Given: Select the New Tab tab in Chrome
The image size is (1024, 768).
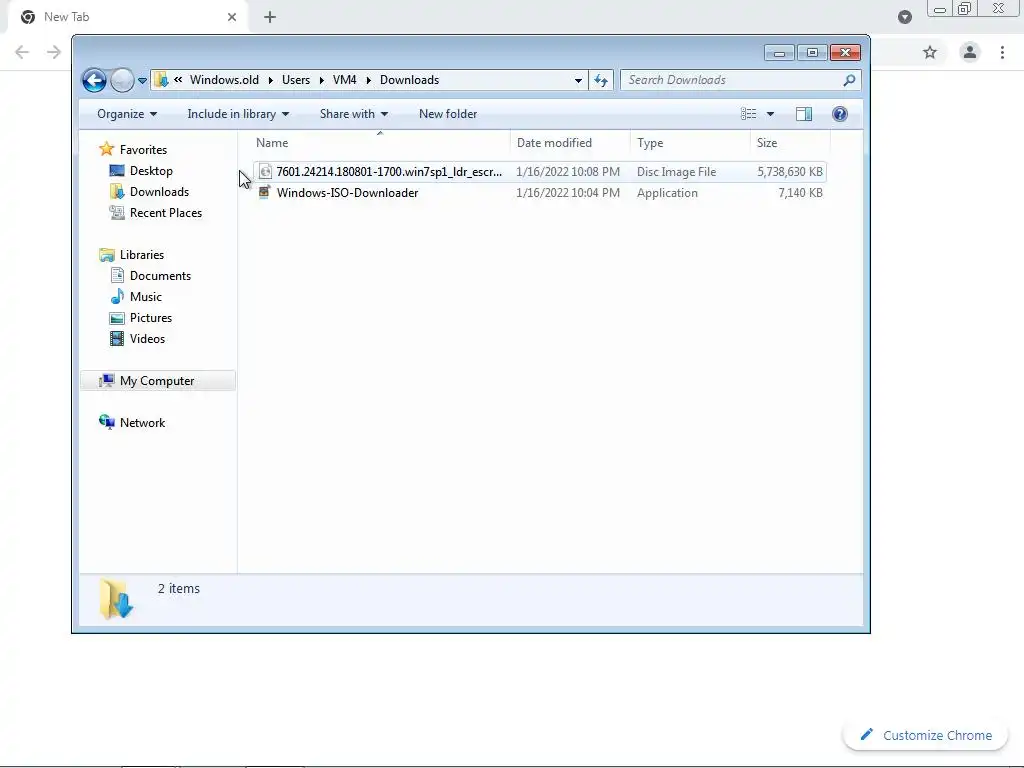Looking at the screenshot, I should 128,17.
